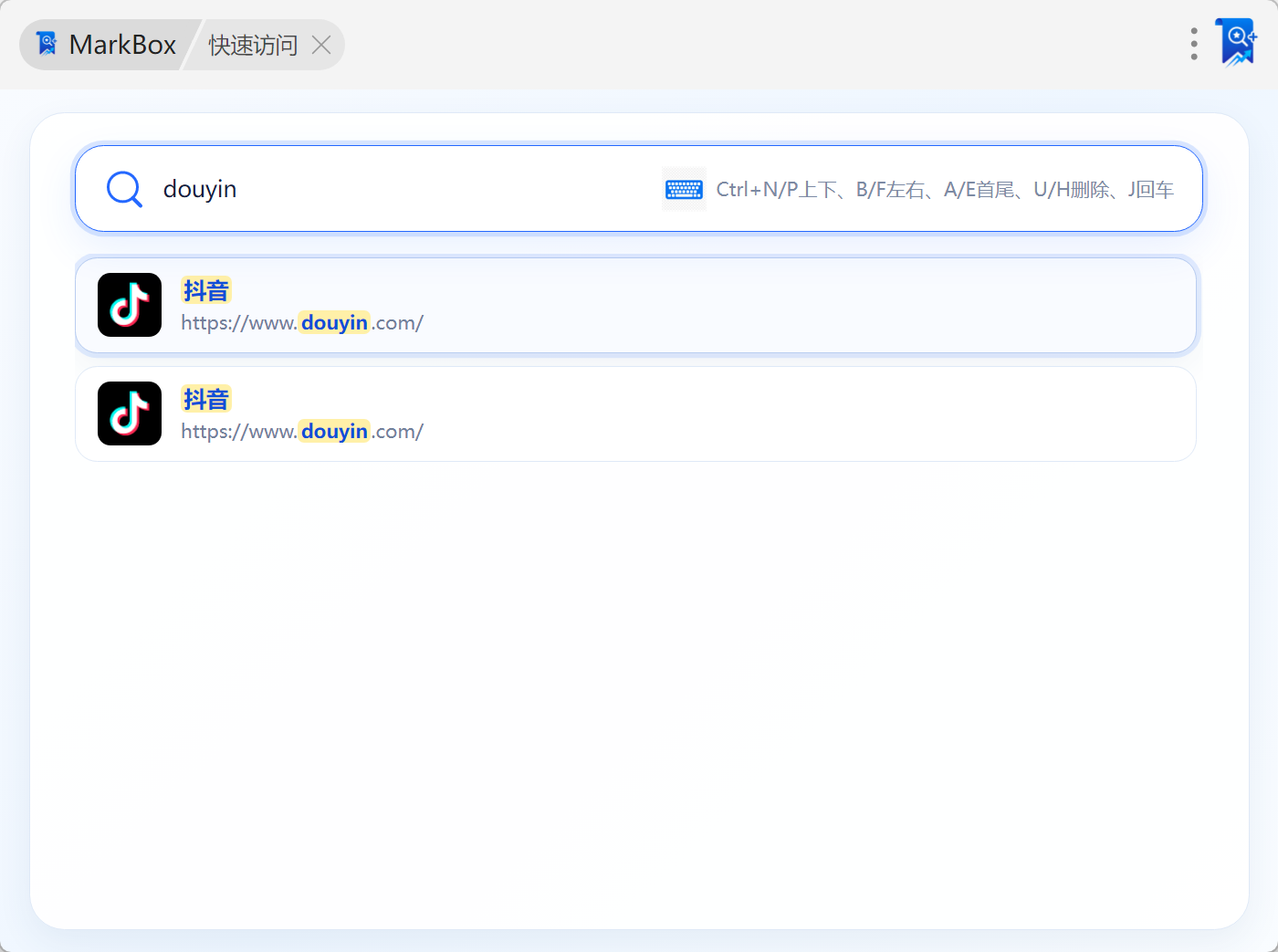Click the first result's douyin.com URL

(x=302, y=323)
